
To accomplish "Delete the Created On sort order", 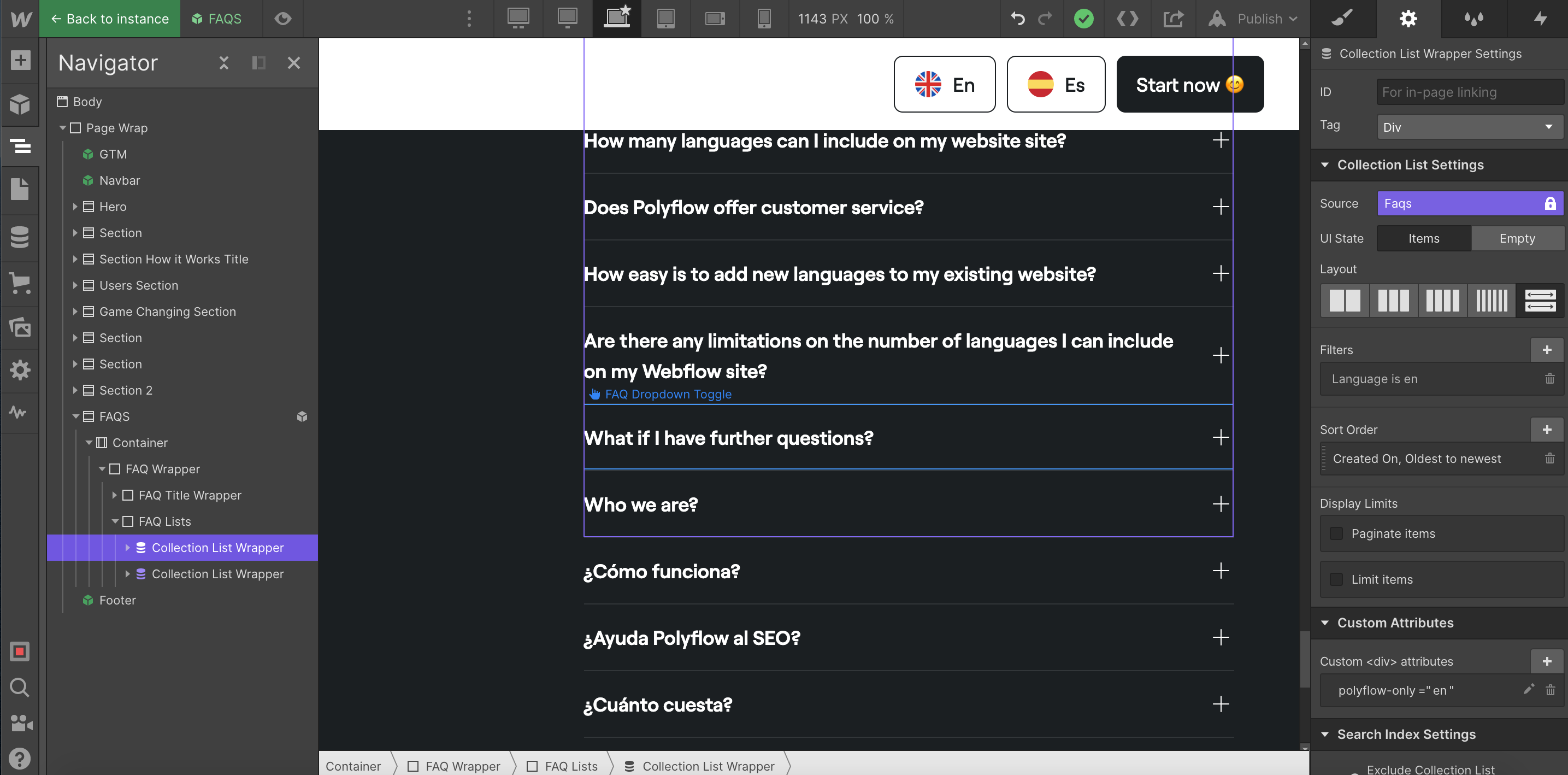I will pos(1550,458).
